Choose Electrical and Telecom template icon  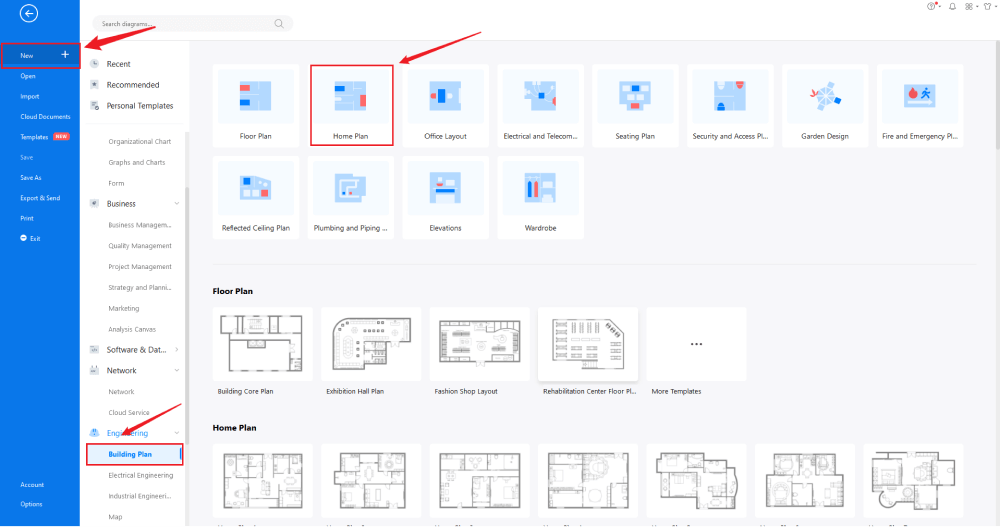coord(540,96)
